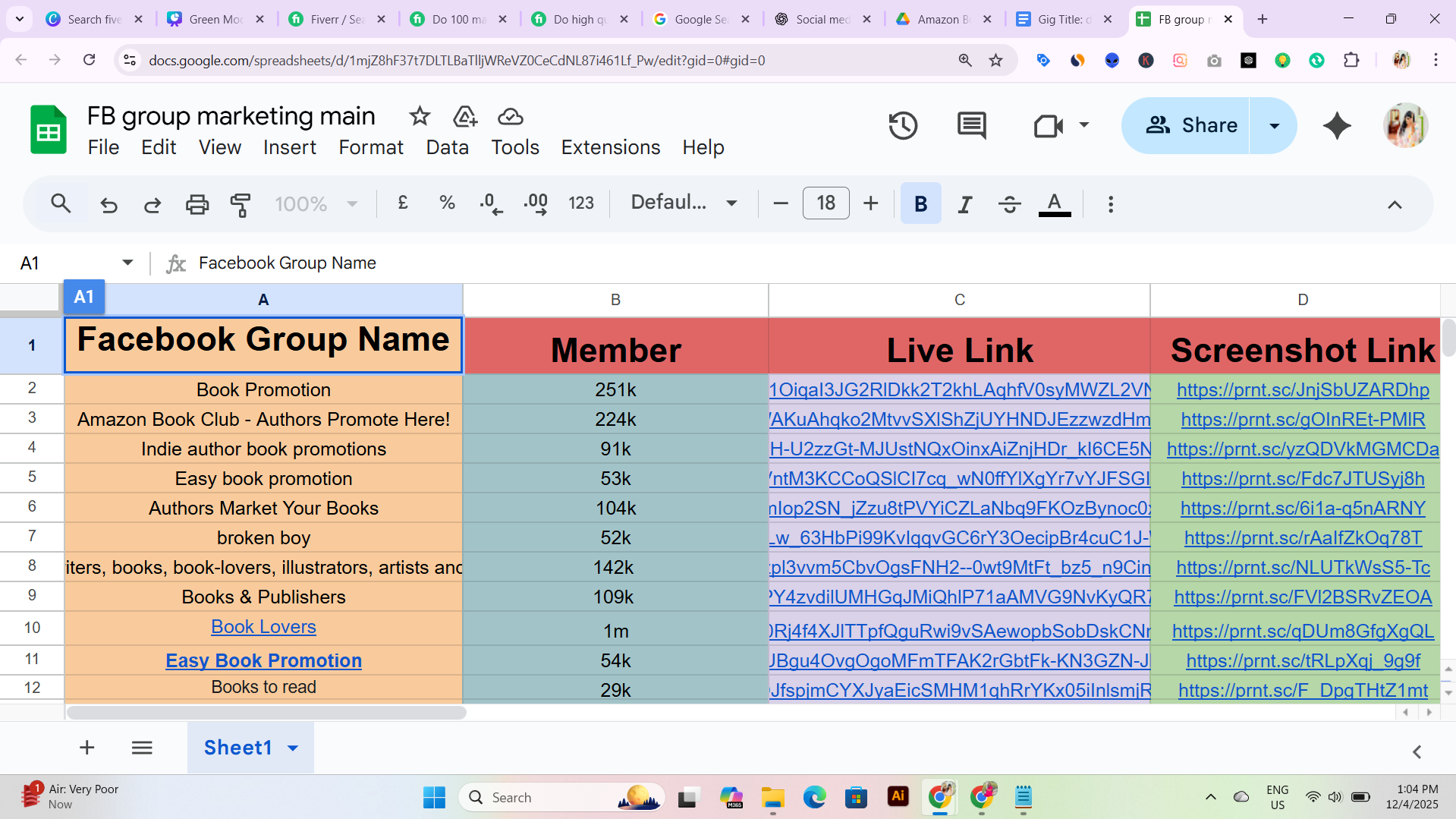
Task: Click the paint format roller icon
Action: [241, 204]
